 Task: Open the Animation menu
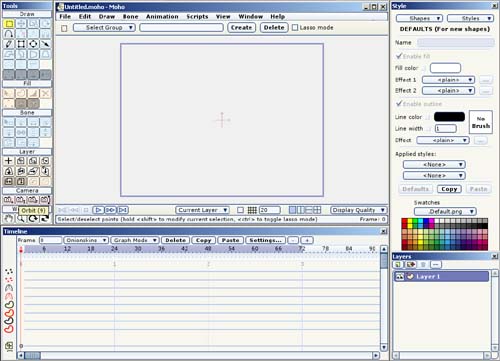point(162,16)
